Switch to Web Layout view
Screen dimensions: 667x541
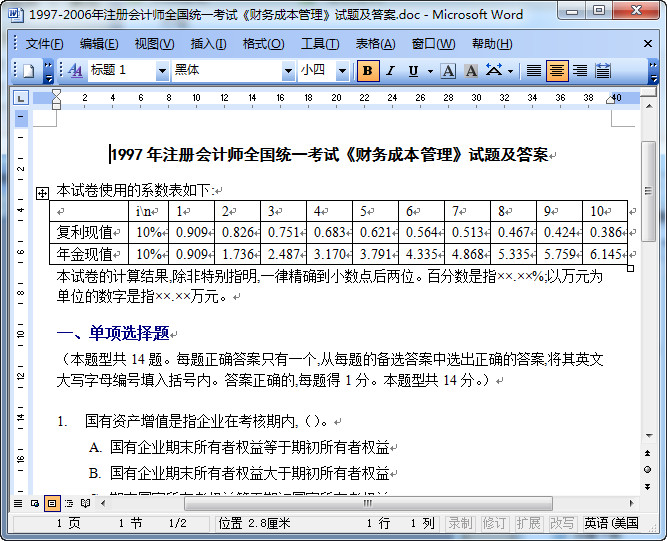35,504
